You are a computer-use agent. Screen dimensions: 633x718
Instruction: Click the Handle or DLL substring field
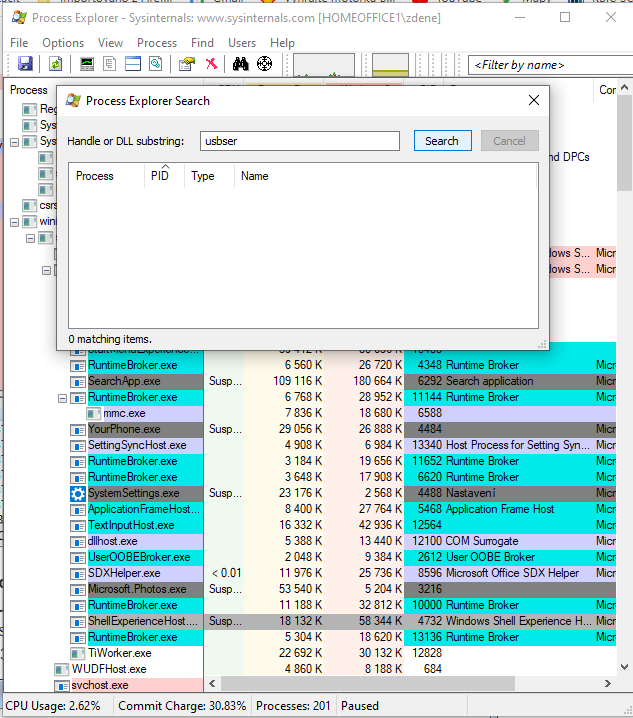coord(300,141)
